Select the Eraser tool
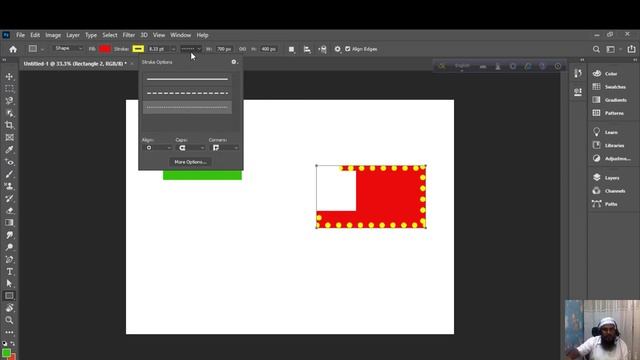This screenshot has width=640, height=360. (x=9, y=211)
